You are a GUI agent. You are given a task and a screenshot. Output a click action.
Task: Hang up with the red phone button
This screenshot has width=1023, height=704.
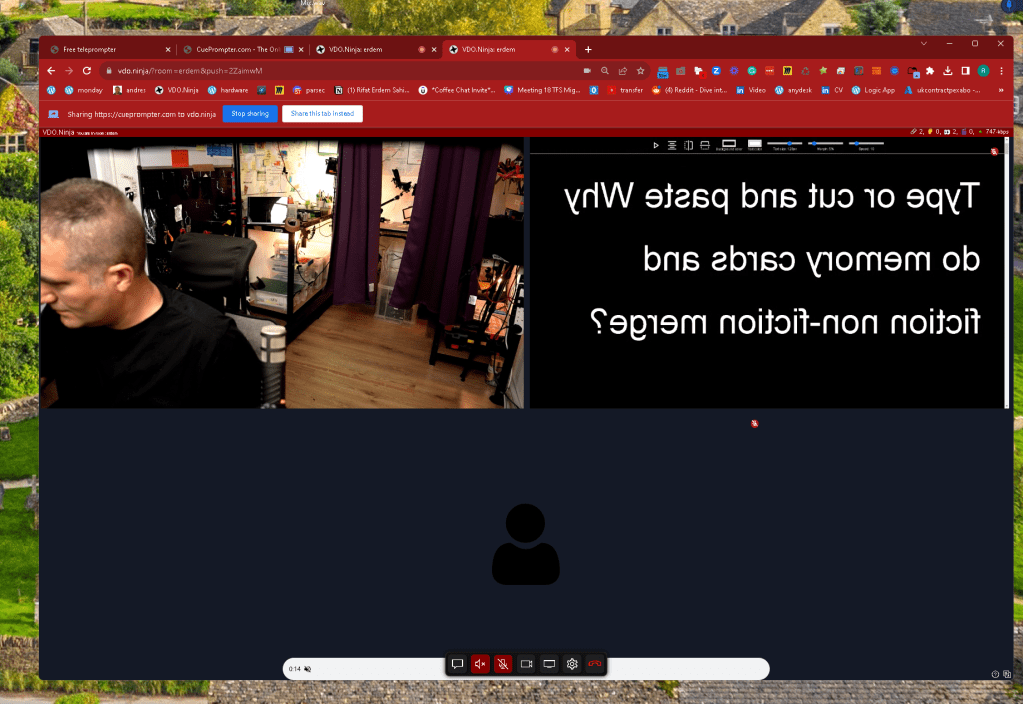click(x=594, y=664)
